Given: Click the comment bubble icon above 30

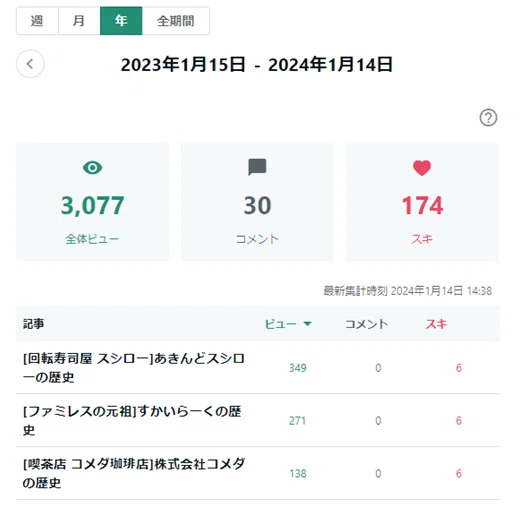Looking at the screenshot, I should tap(257, 167).
